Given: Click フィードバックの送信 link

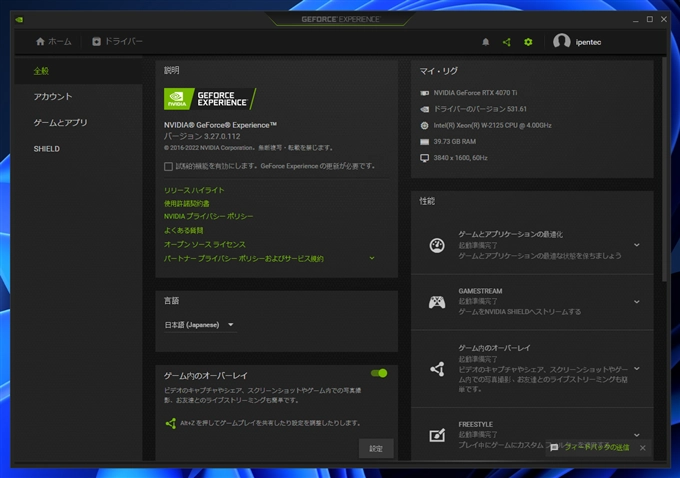Looking at the screenshot, I should 597,448.
